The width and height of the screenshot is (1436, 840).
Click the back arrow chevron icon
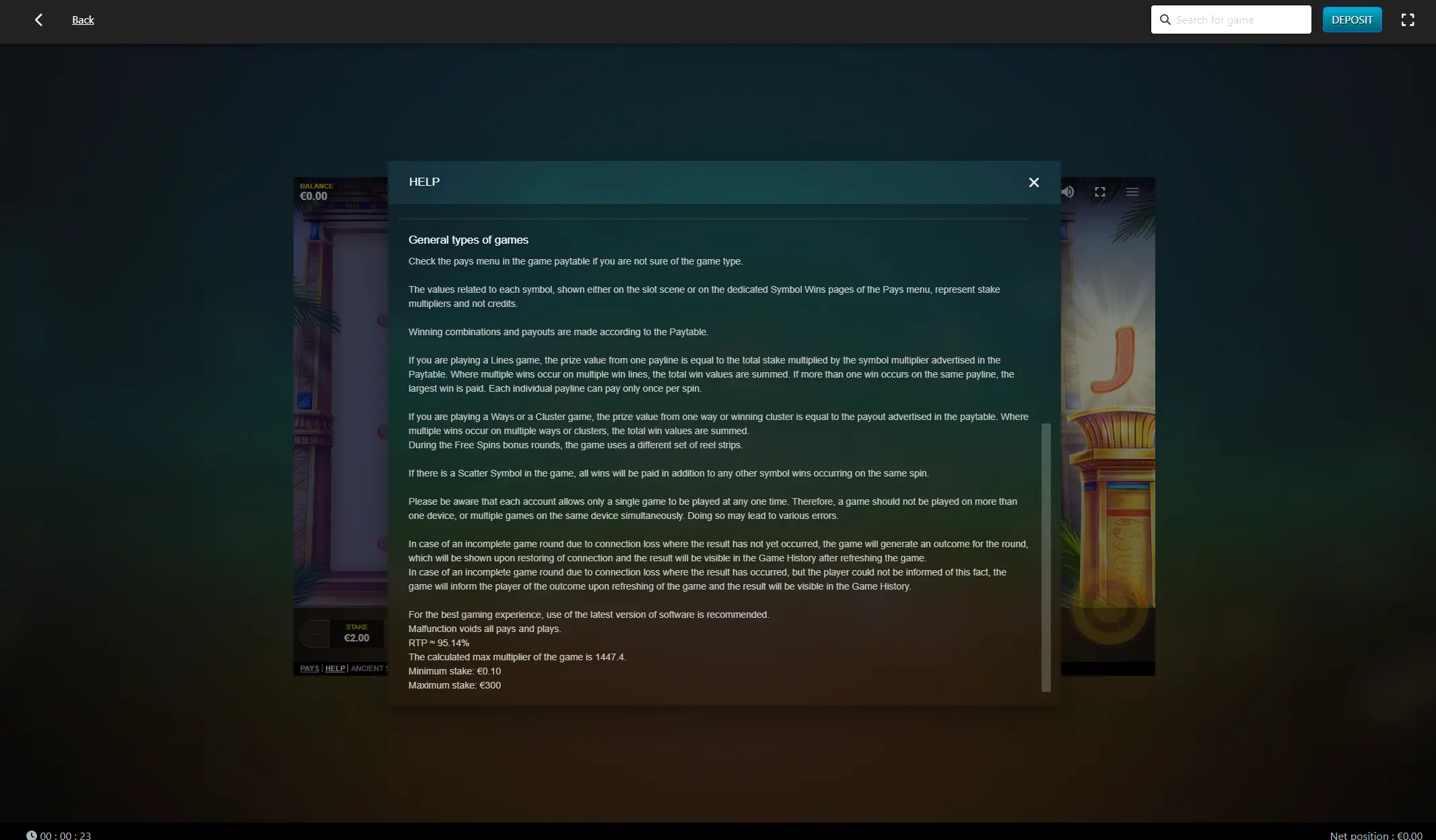pyautogui.click(x=38, y=20)
